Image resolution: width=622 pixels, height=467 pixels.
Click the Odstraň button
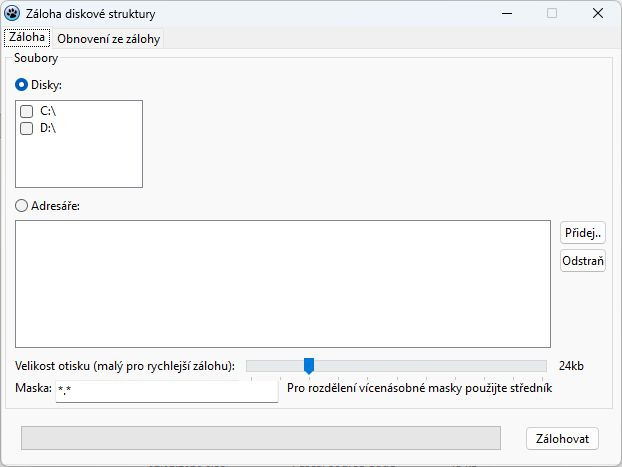pyautogui.click(x=583, y=261)
